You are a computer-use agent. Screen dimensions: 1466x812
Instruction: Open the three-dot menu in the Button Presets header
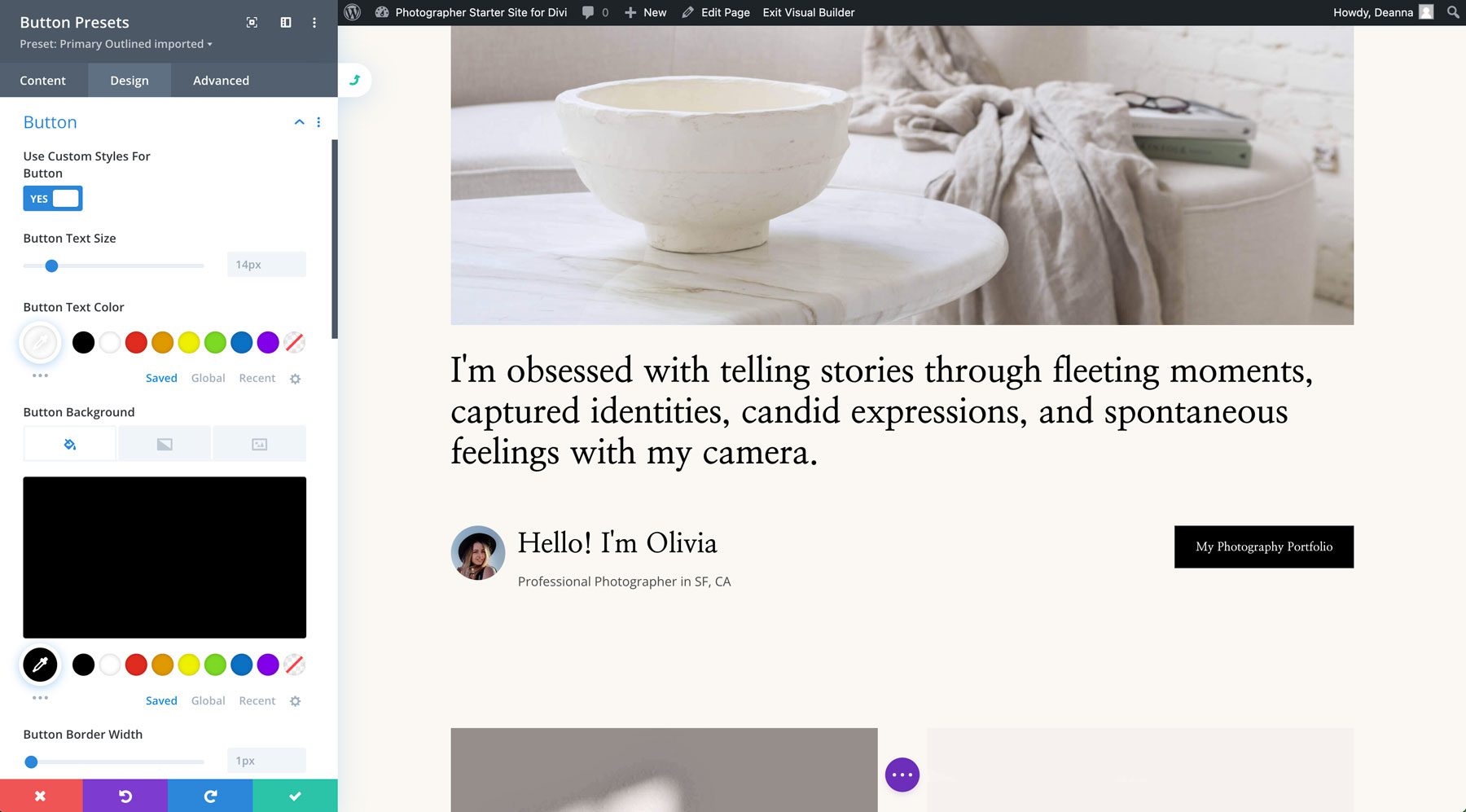click(314, 23)
